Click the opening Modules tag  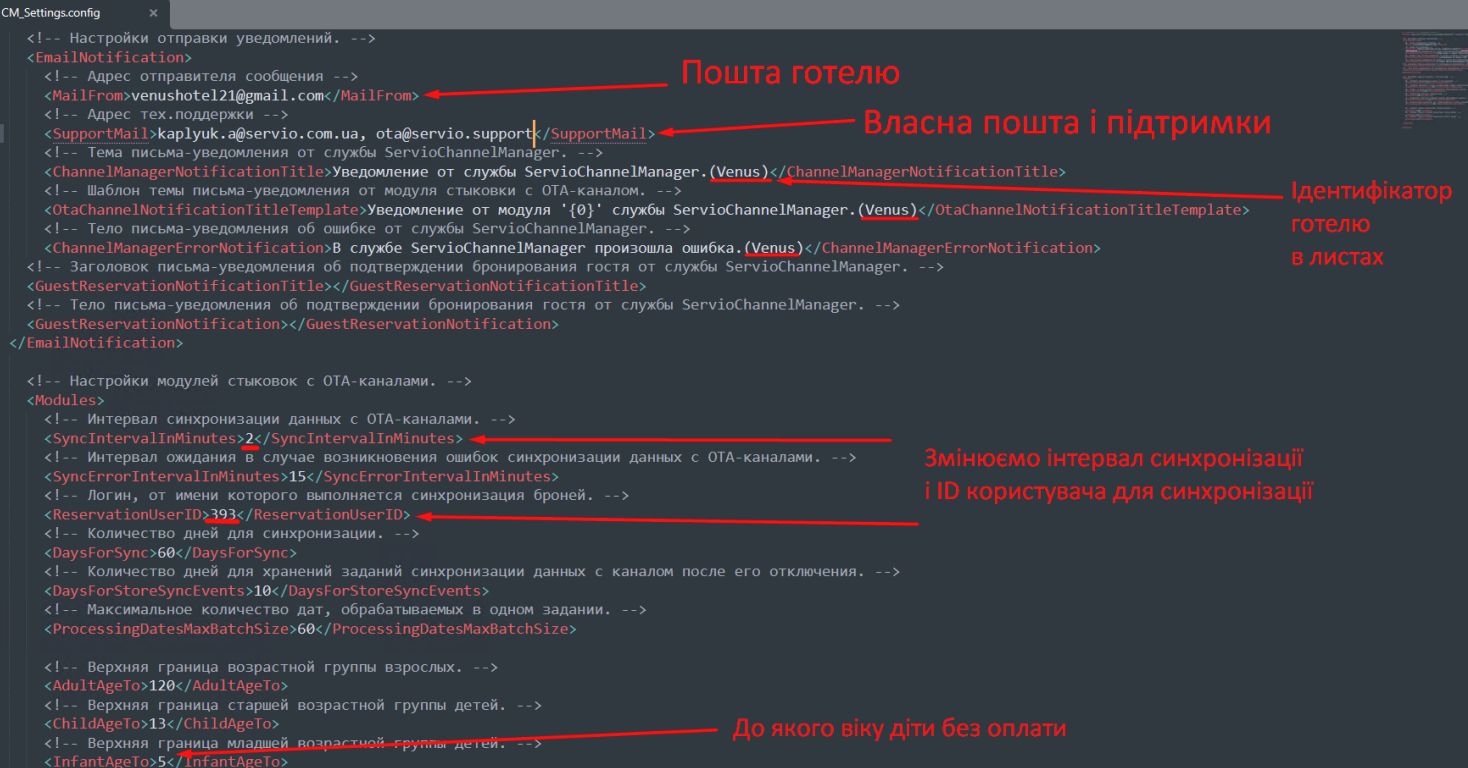[x=66, y=401]
